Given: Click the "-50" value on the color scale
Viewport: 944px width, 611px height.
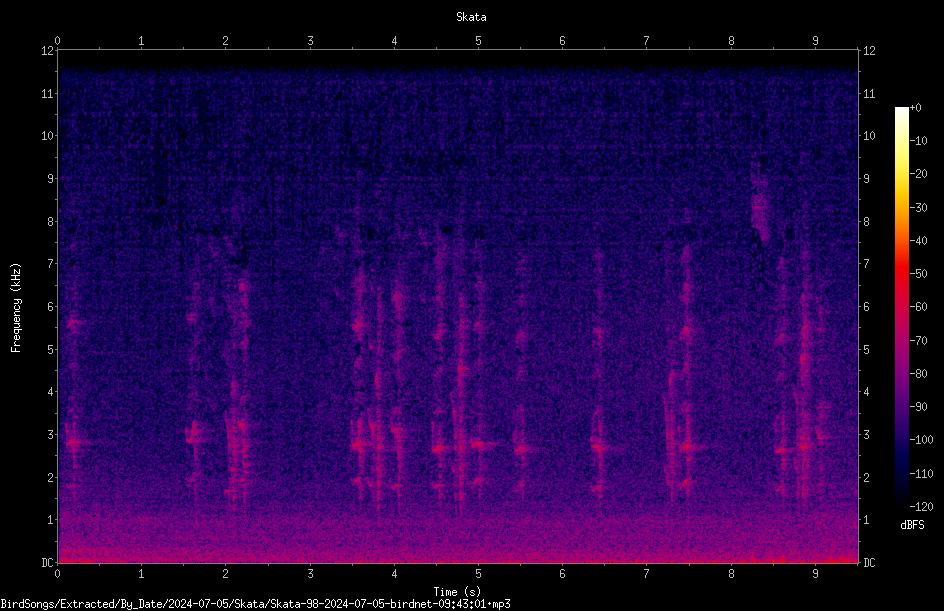Looking at the screenshot, I should coord(918,274).
